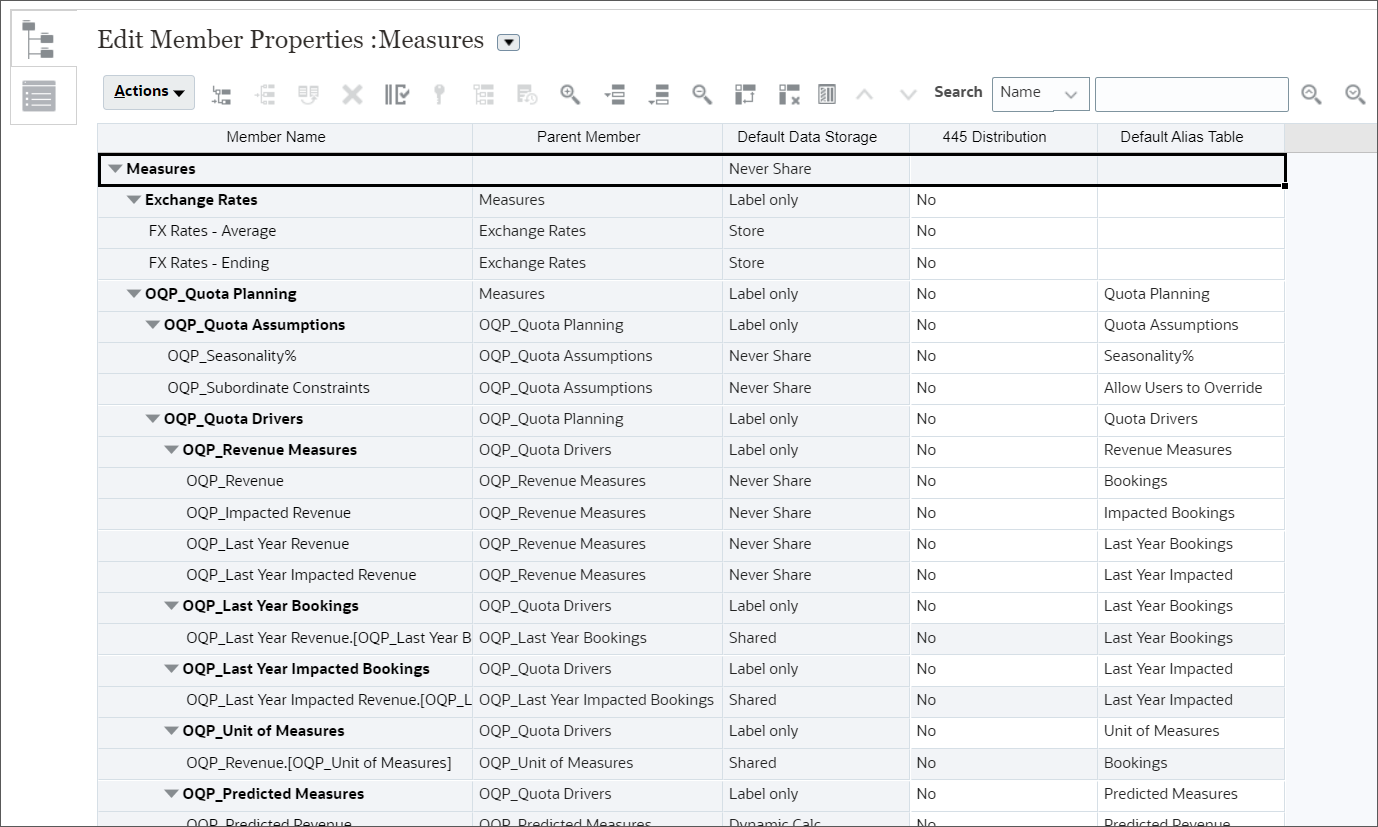Image resolution: width=1378 pixels, height=827 pixels.
Task: Open the dropdown beside the Measures title
Action: [x=508, y=42]
